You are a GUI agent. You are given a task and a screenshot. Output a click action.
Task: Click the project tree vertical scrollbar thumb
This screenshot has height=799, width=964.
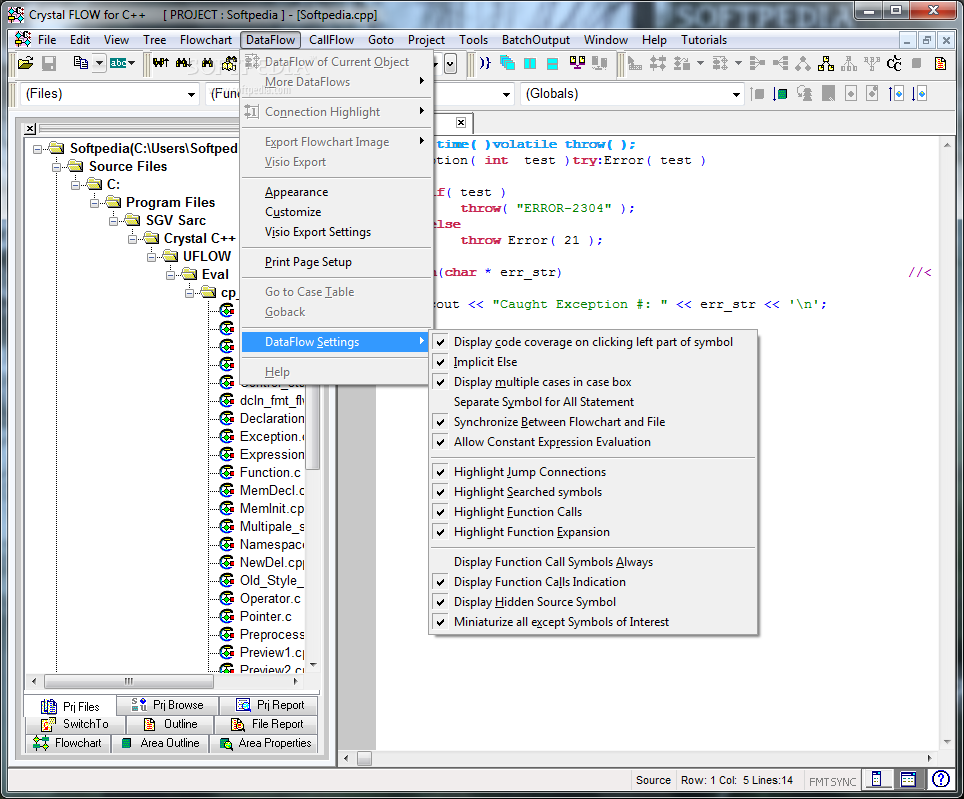pyautogui.click(x=313, y=426)
